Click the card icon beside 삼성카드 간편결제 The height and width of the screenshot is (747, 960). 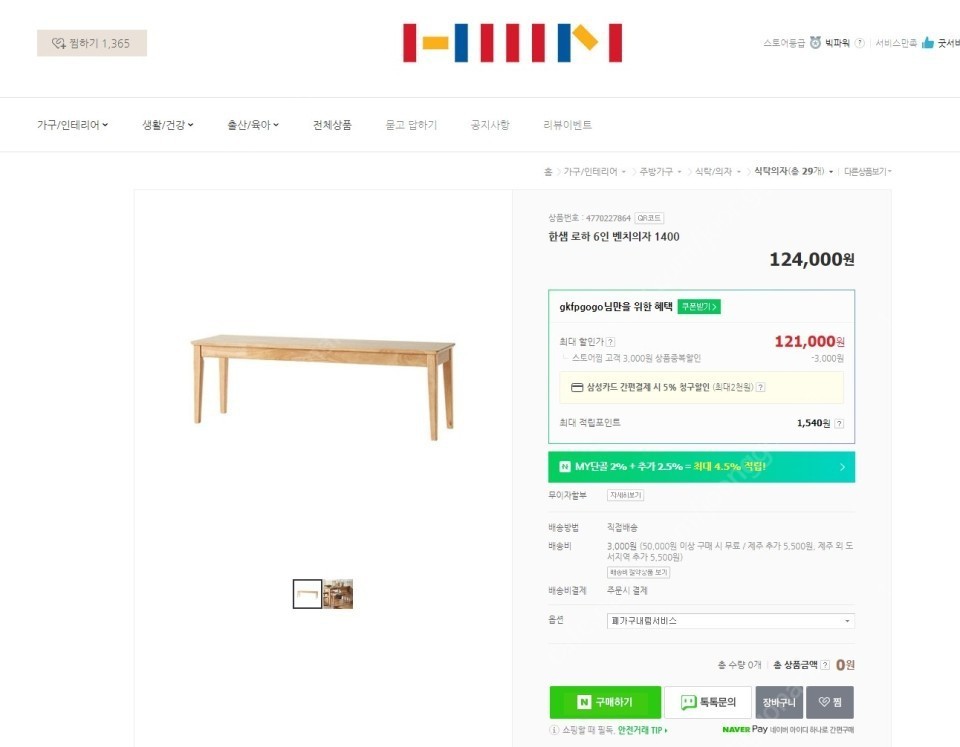(575, 387)
